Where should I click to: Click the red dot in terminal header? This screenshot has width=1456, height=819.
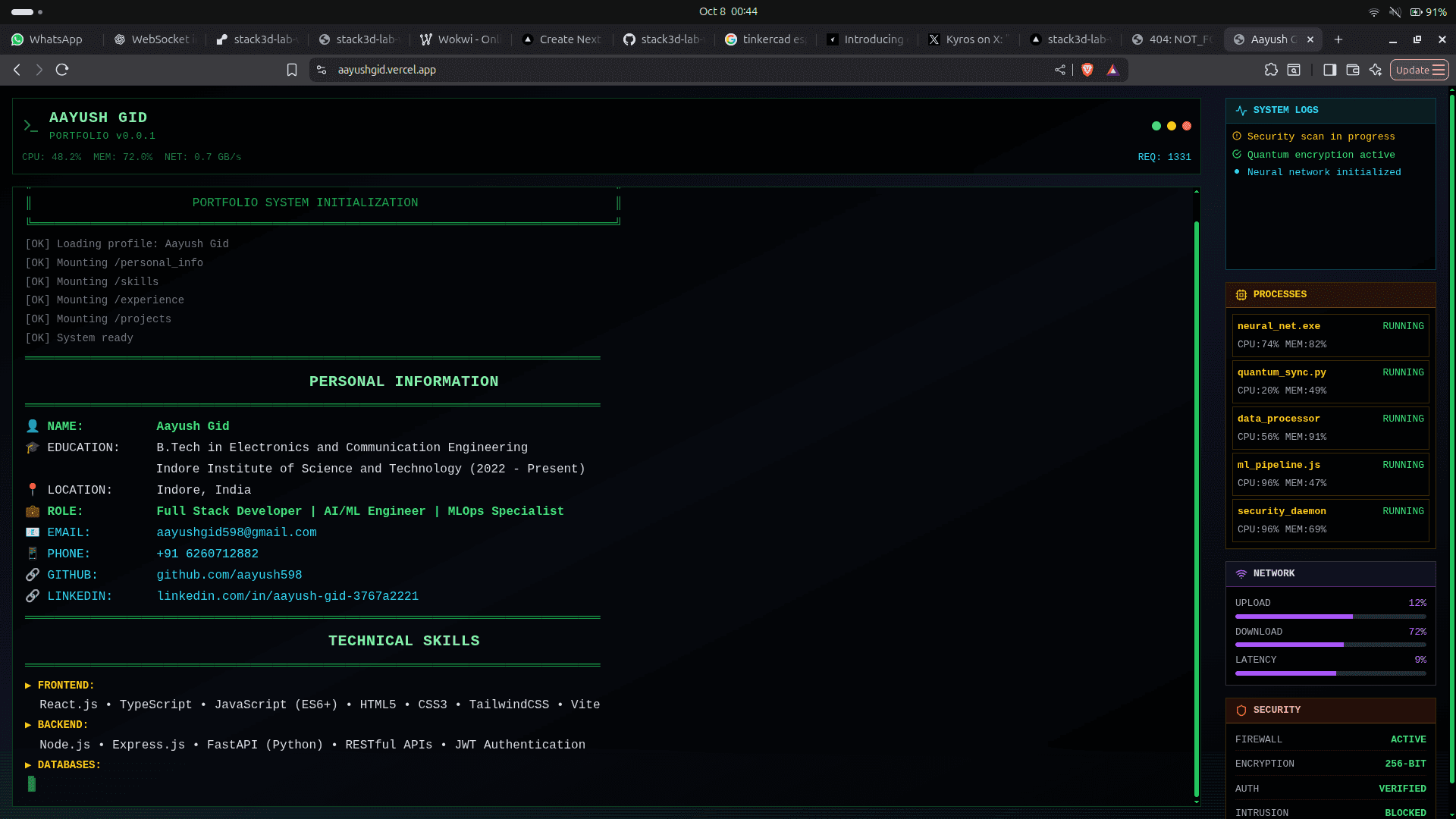pos(1187,126)
